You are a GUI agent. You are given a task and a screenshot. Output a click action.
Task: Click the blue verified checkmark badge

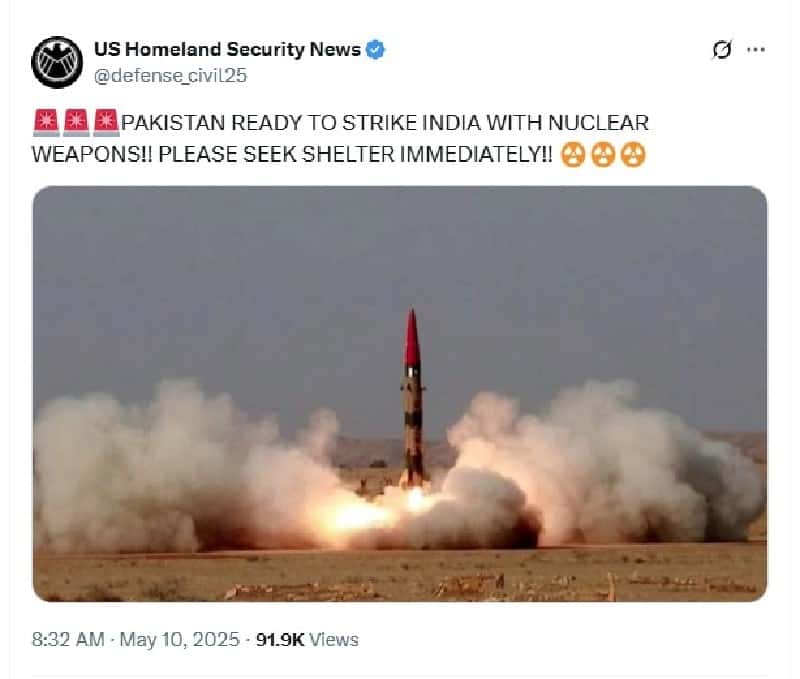pyautogui.click(x=376, y=49)
